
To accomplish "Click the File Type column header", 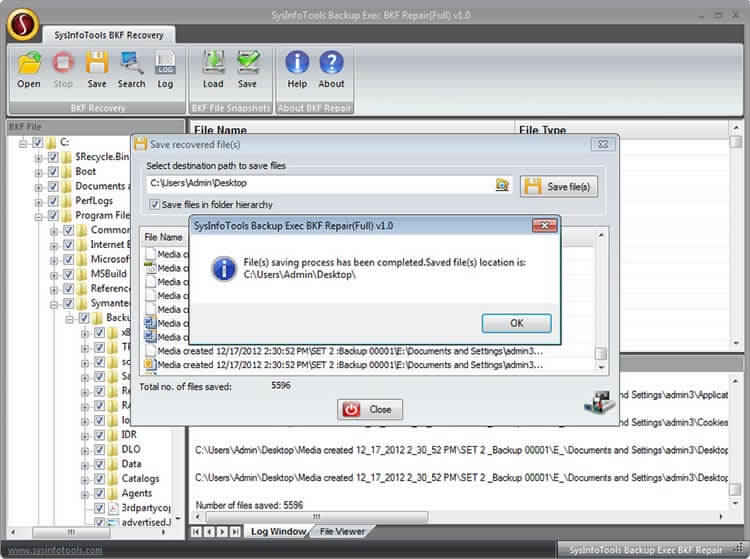I will click(621, 130).
